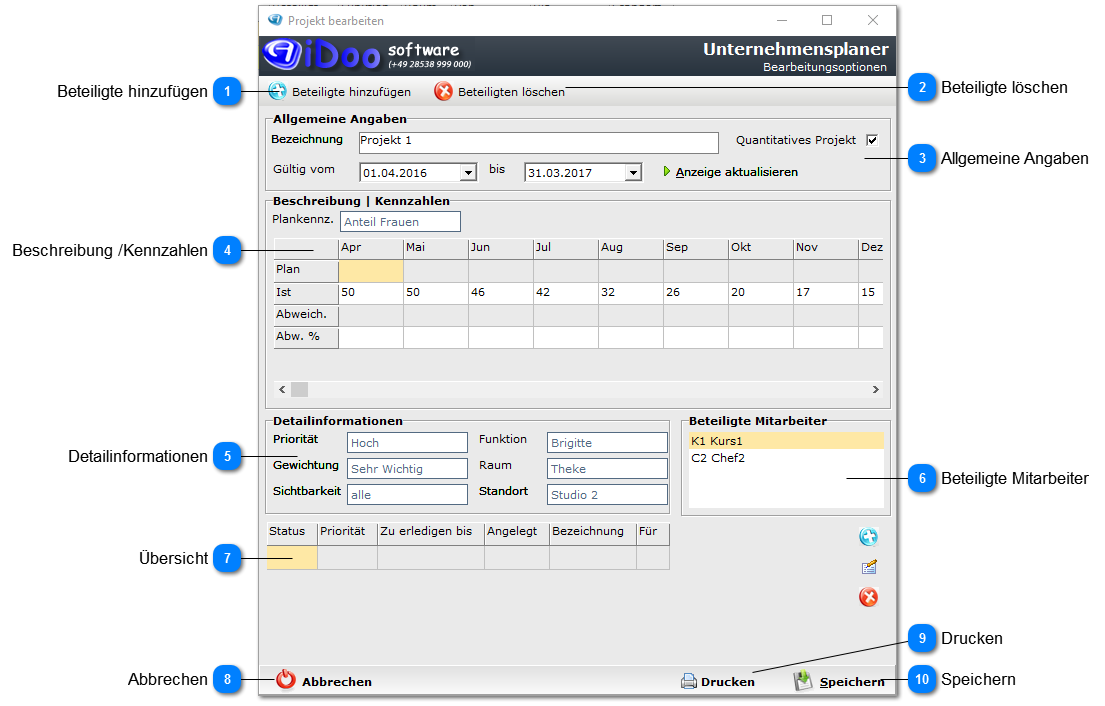Close the Projekt bearbeiten window
The height and width of the screenshot is (706, 1105).
(872, 20)
